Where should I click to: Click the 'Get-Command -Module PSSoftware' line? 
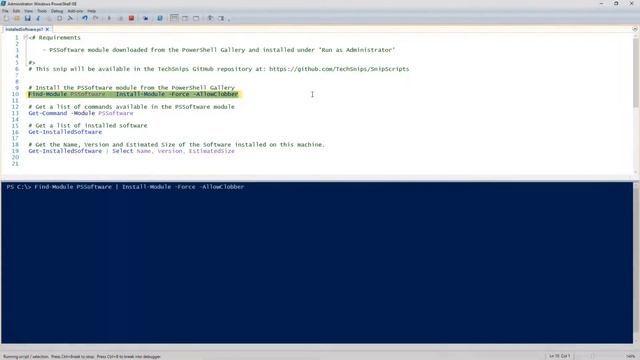[81, 113]
